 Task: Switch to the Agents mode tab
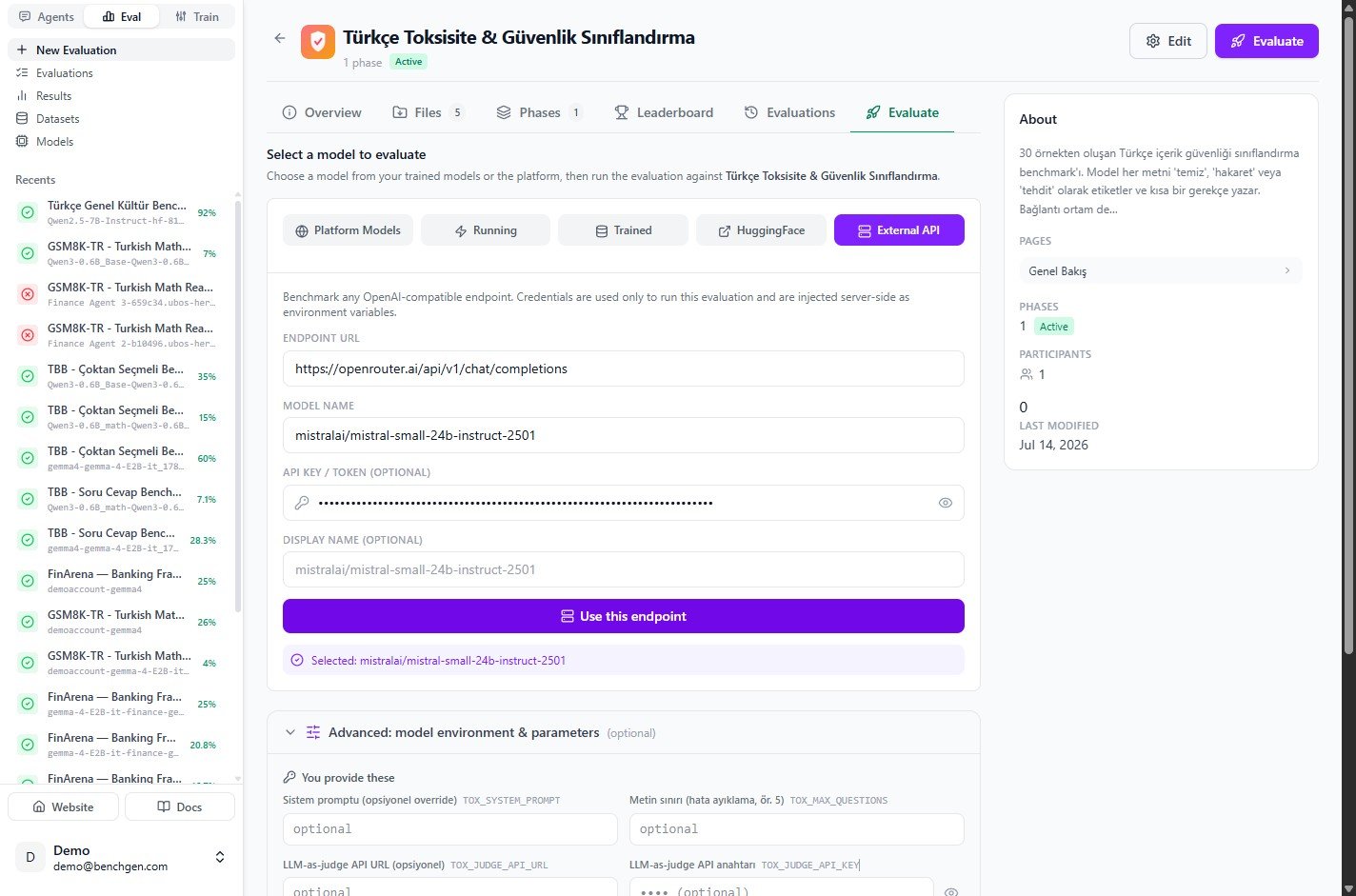[x=46, y=16]
